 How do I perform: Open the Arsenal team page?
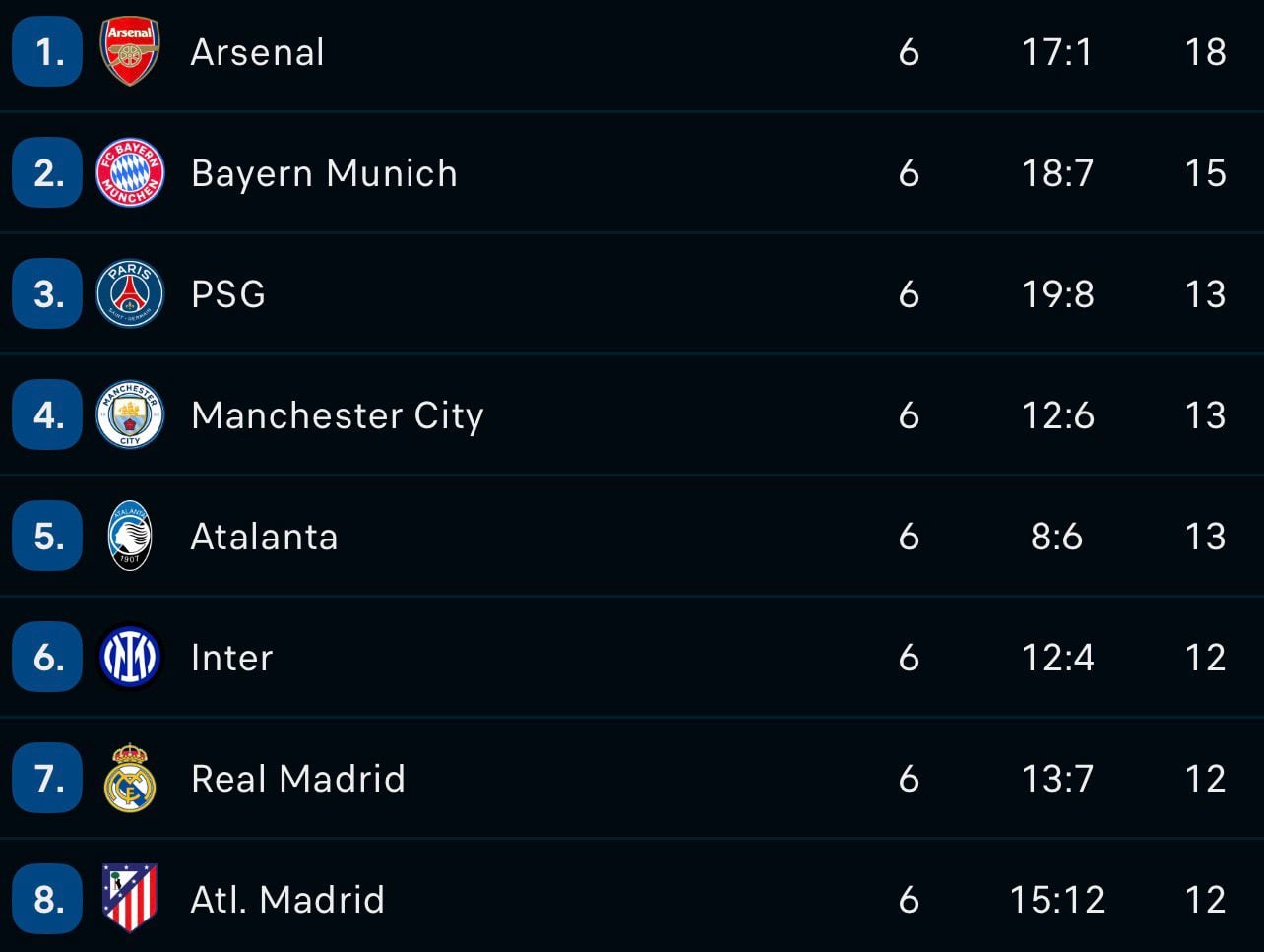(x=257, y=52)
